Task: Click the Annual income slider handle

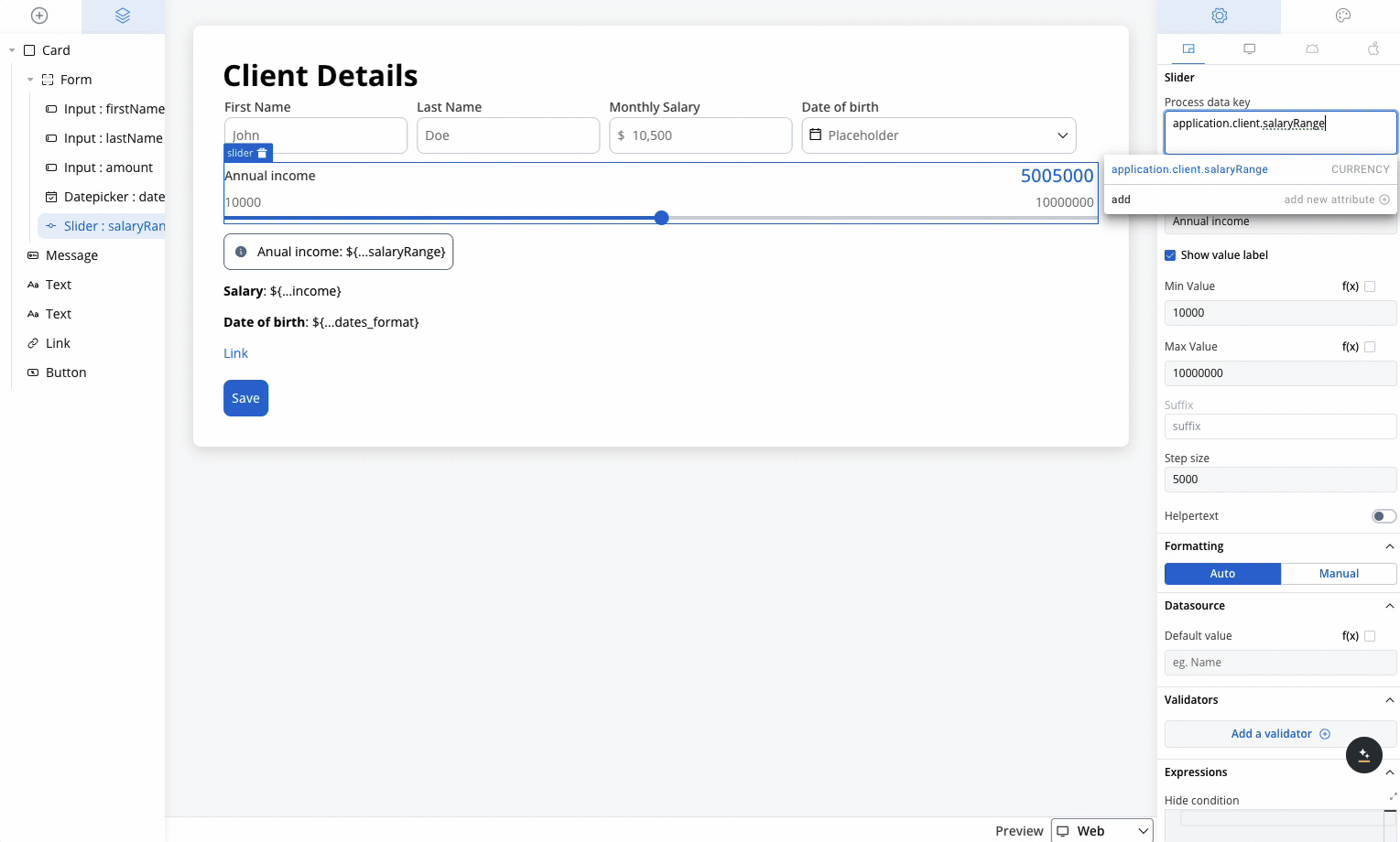Action: pyautogui.click(x=661, y=218)
